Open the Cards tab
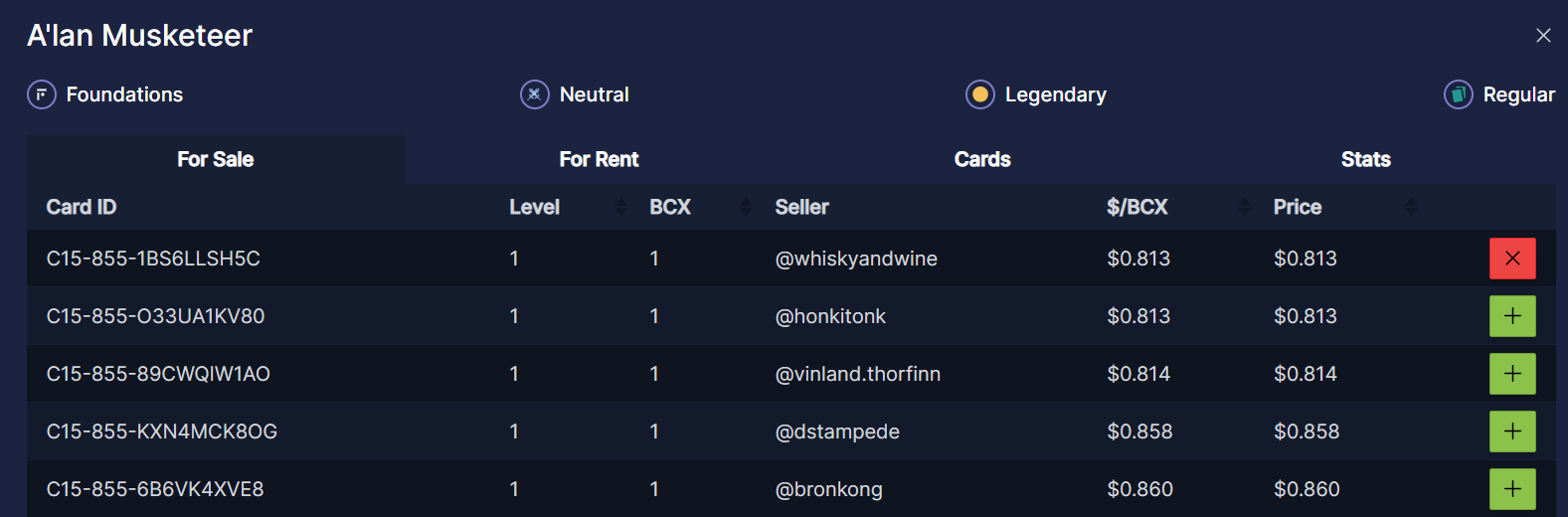1568x517 pixels. click(982, 159)
